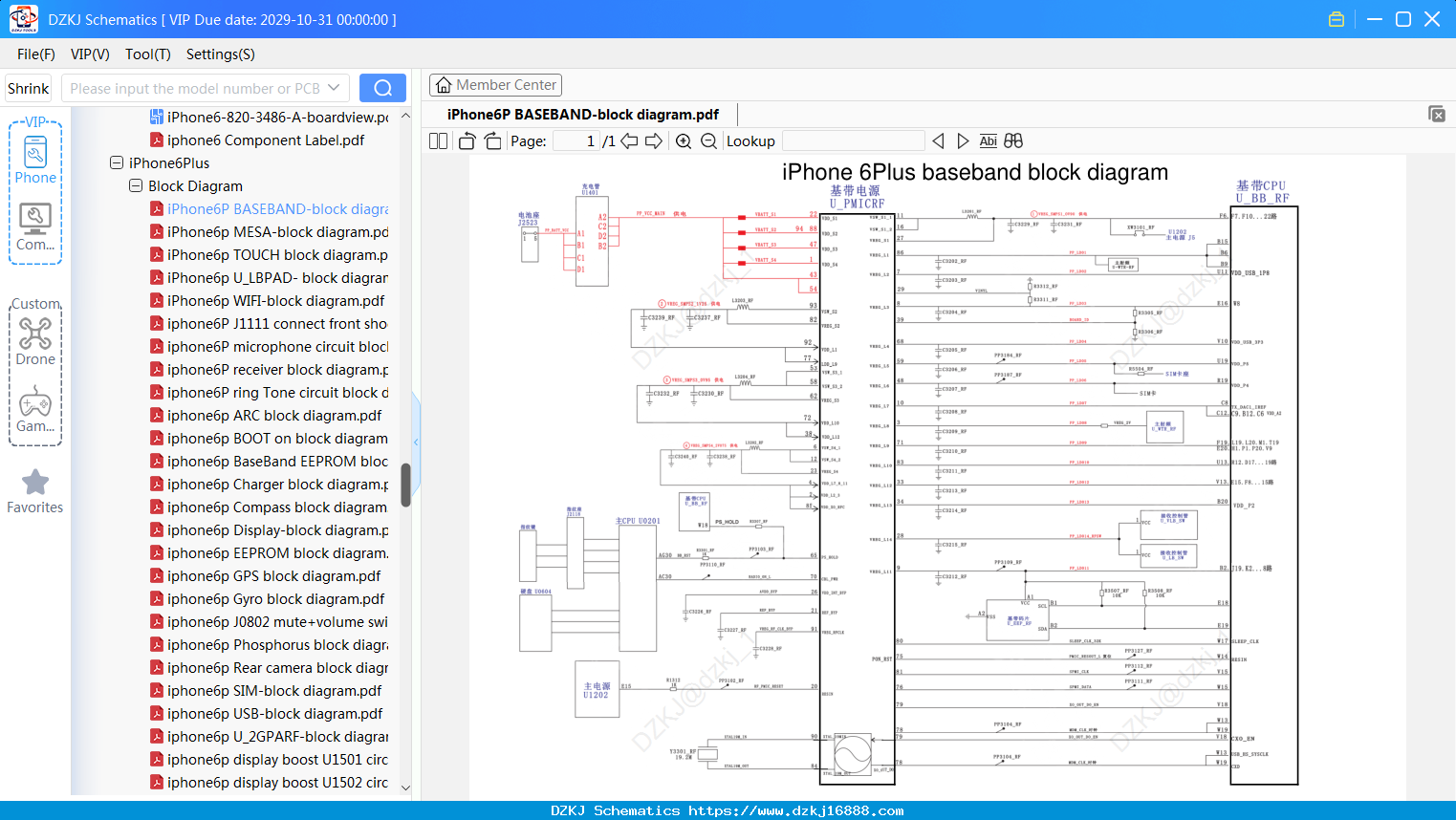Open iphone6p BaseBand EEPROM block file
The image size is (1456, 820).
click(277, 461)
